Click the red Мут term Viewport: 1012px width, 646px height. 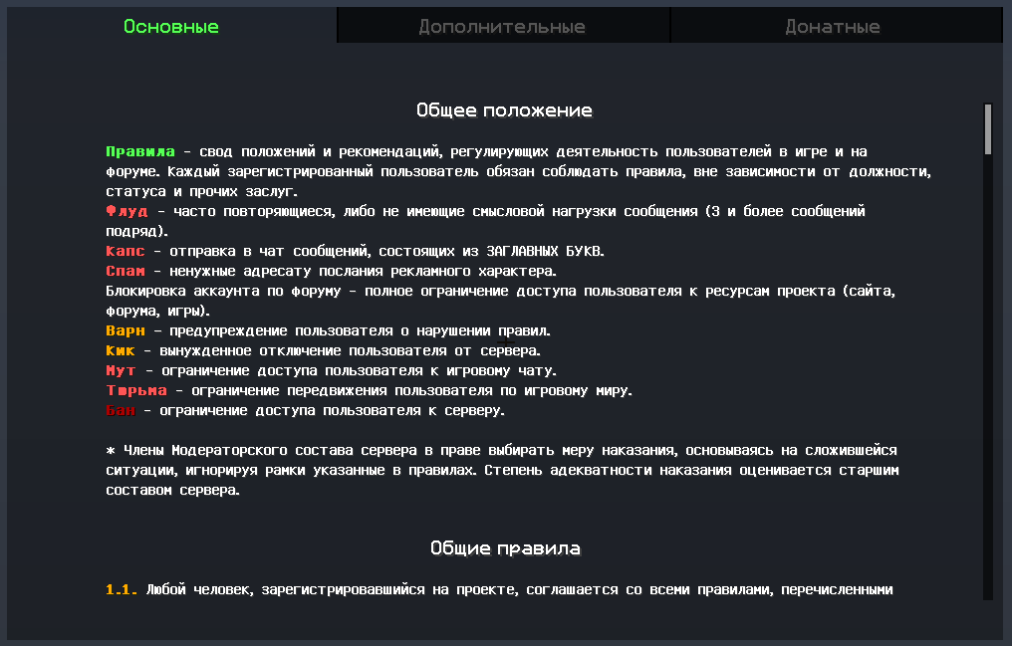[x=121, y=371]
